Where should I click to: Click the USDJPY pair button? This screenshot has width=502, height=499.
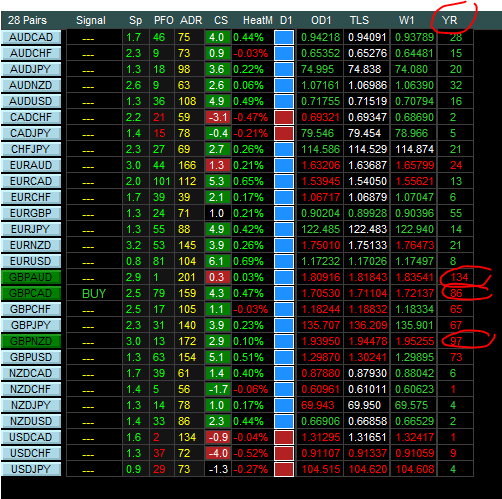31,469
